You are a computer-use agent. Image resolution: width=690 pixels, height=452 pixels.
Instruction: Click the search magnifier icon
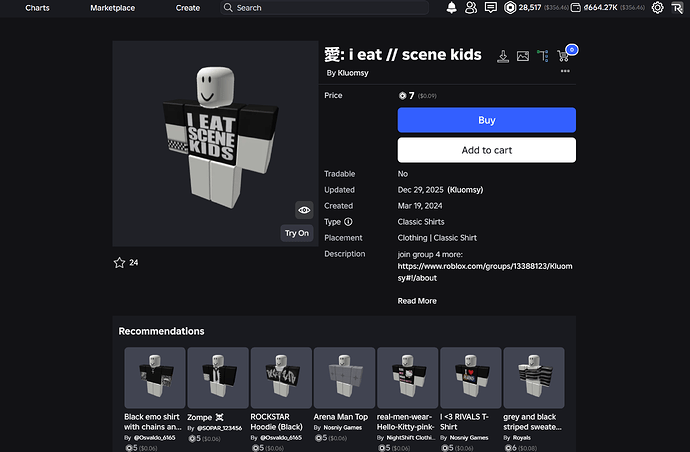[228, 7]
